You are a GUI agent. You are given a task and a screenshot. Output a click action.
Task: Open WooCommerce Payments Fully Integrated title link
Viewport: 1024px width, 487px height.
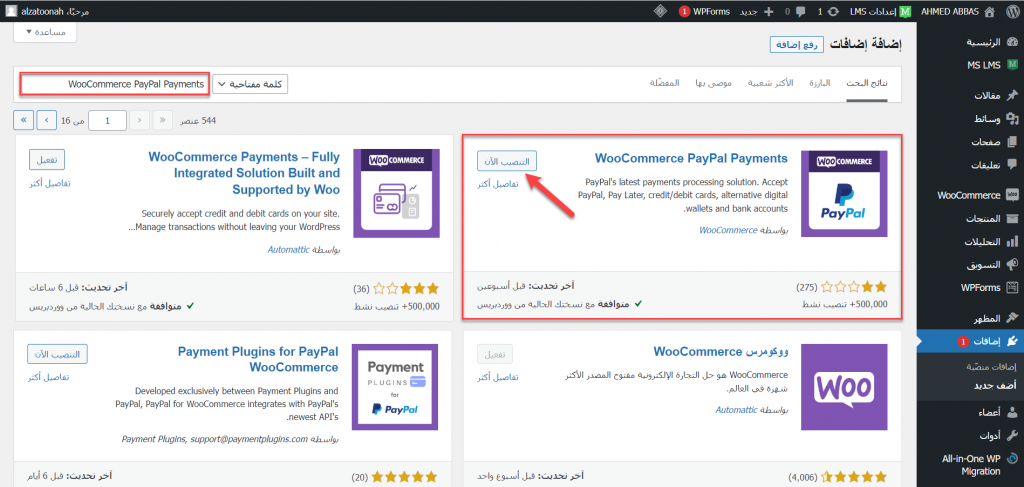[x=244, y=173]
